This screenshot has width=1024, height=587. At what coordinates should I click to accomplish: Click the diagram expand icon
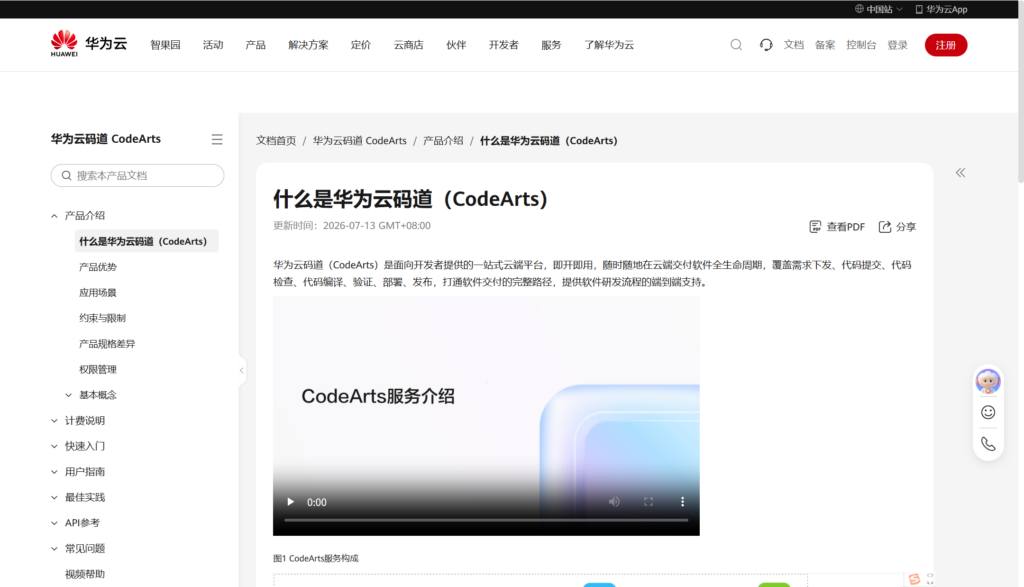[x=930, y=579]
